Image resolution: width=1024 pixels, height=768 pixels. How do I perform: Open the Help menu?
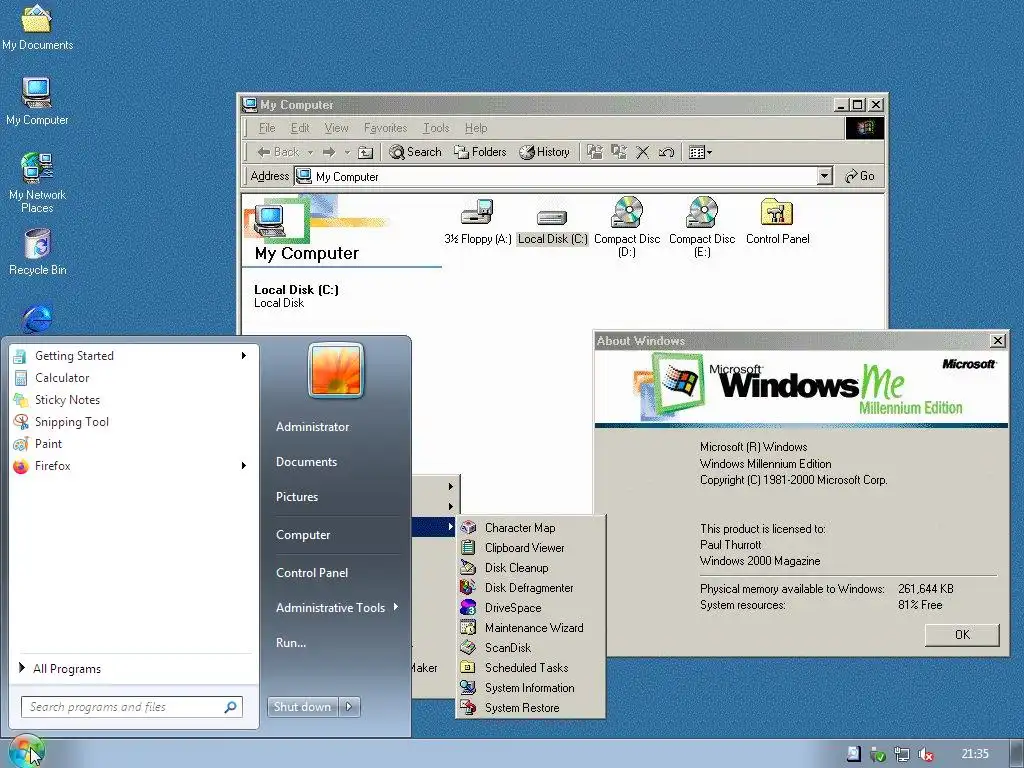point(476,128)
